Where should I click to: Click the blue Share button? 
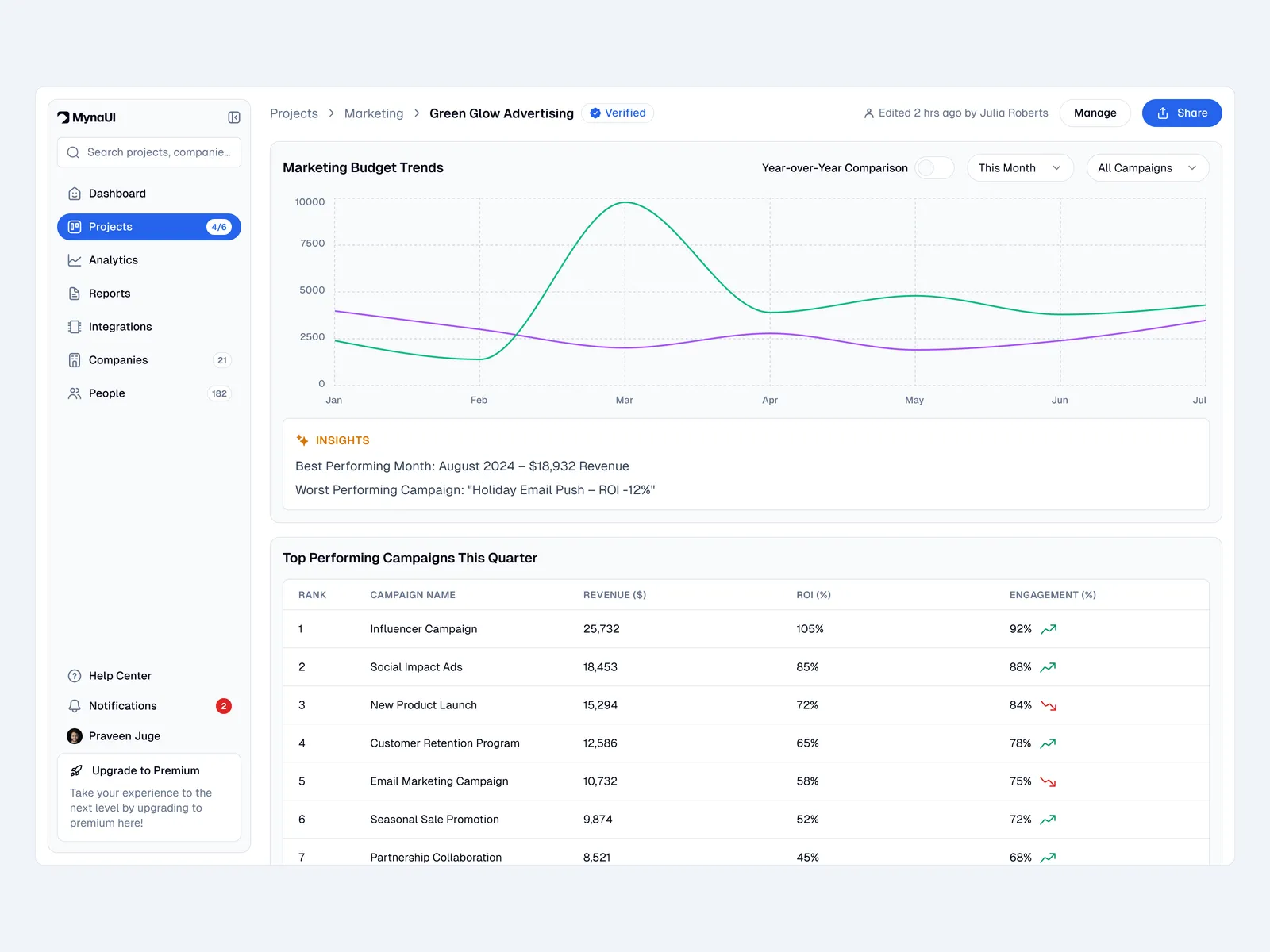click(1181, 113)
